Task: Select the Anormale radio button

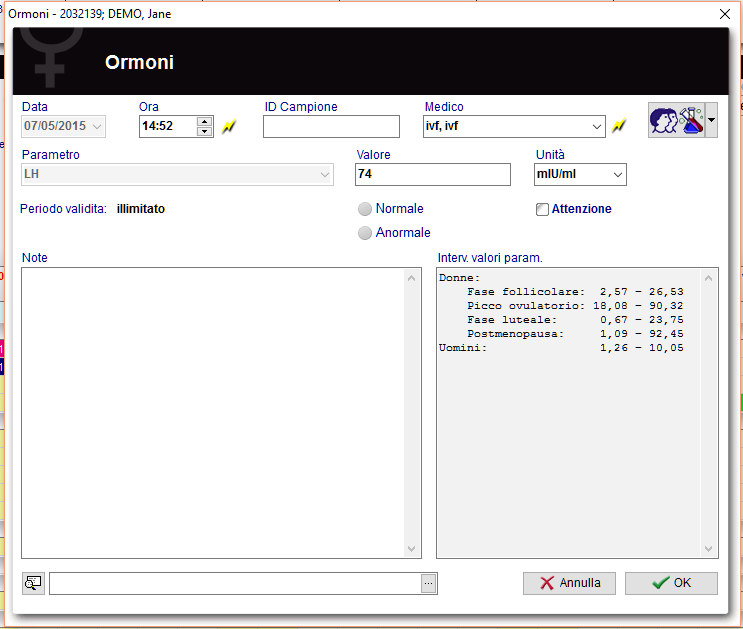Action: [x=364, y=233]
